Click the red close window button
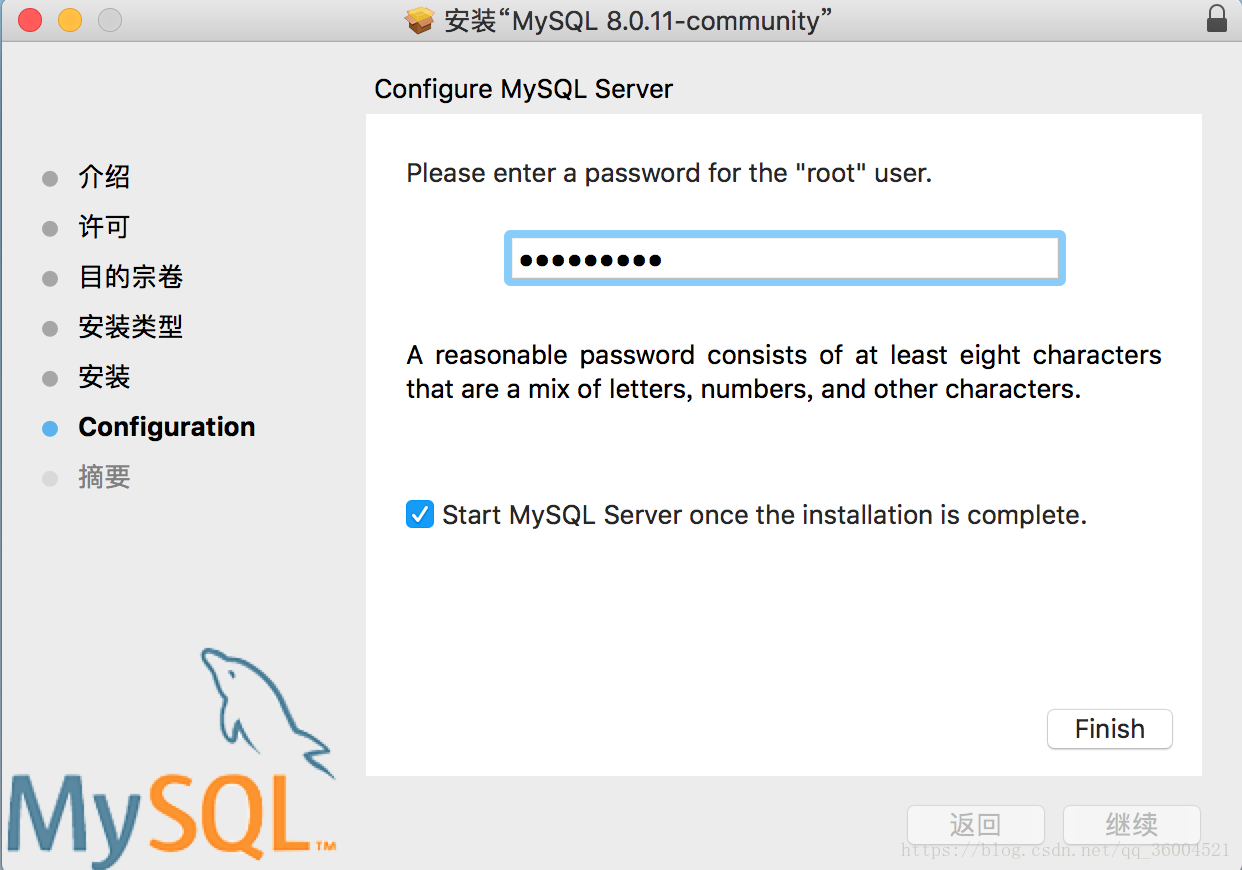 point(30,20)
